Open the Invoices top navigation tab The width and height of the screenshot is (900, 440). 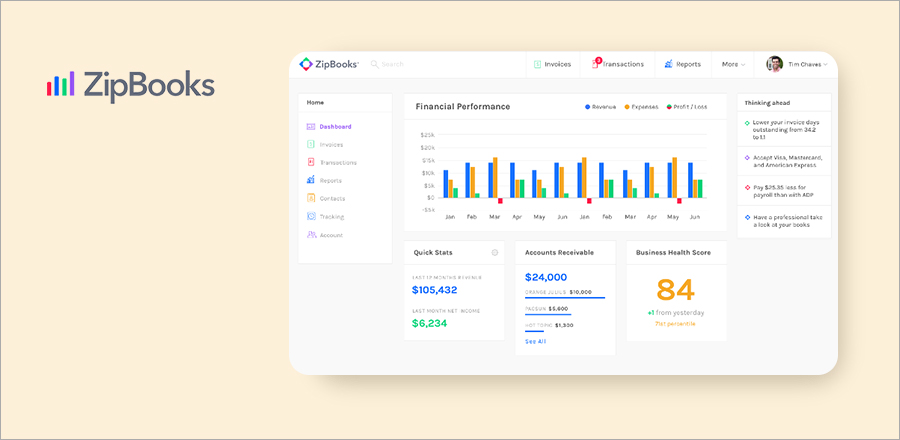click(x=553, y=64)
